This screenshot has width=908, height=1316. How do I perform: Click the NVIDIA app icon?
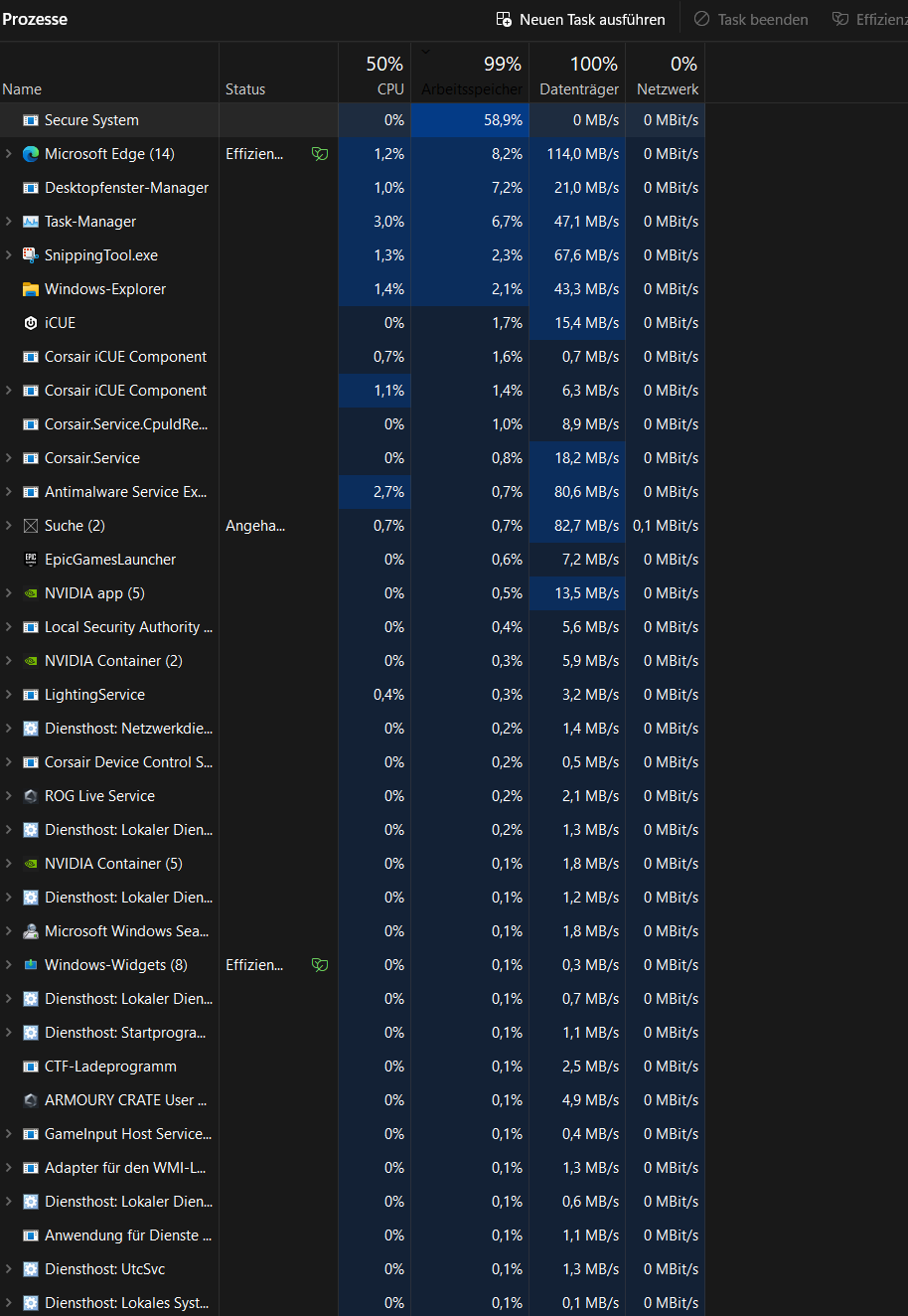coord(30,593)
